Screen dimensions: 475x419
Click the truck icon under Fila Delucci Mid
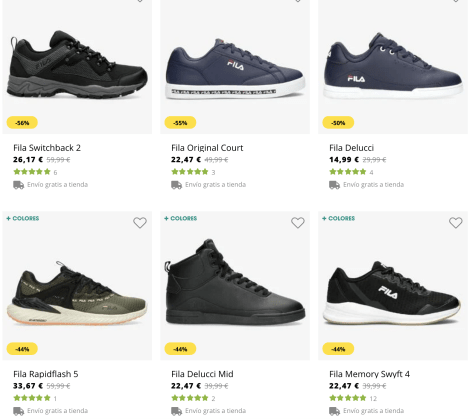177,411
